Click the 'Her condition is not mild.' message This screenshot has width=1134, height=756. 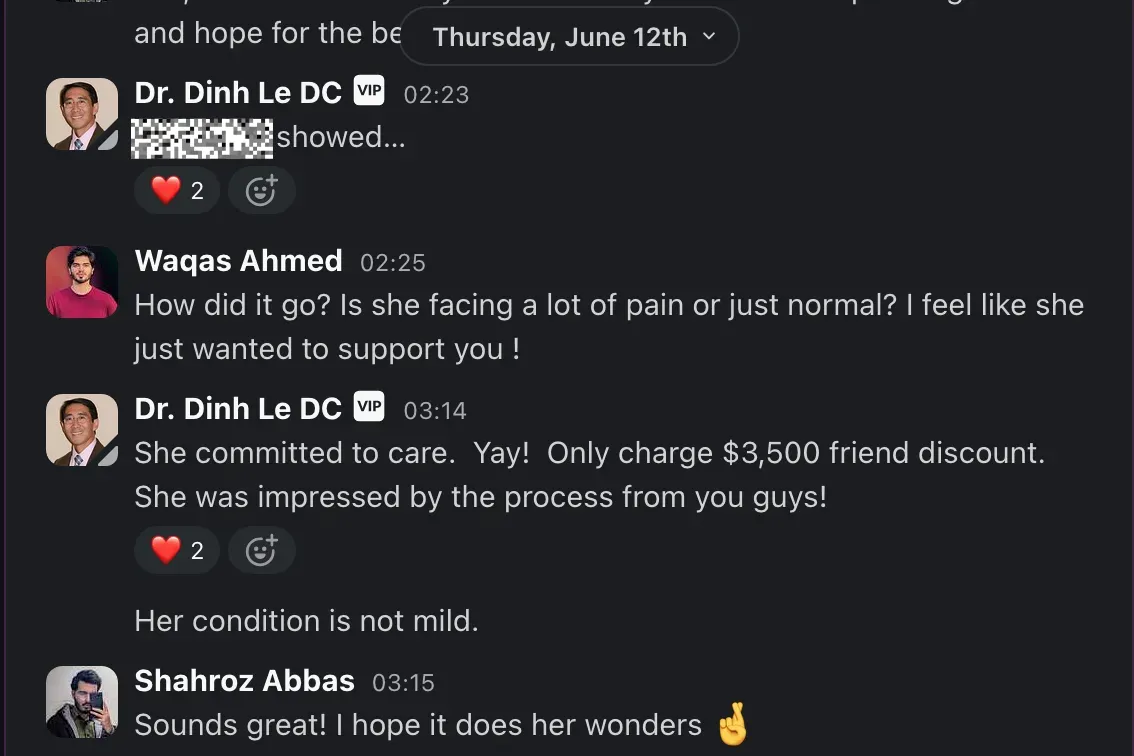click(x=306, y=621)
